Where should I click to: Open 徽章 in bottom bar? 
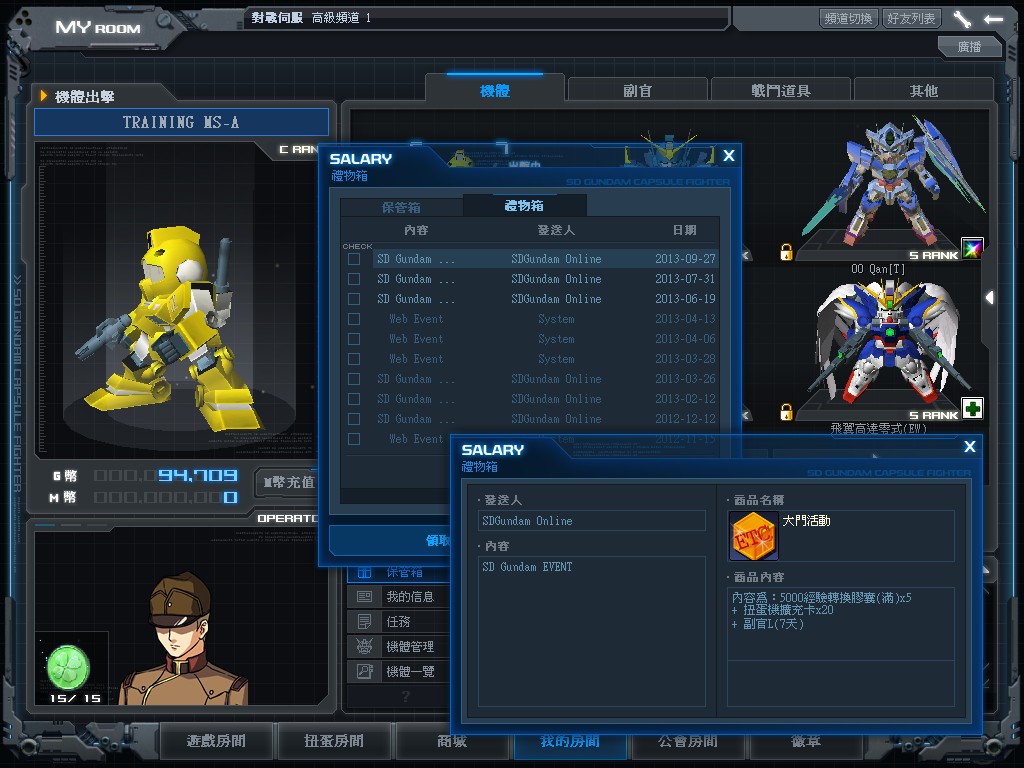[x=805, y=741]
